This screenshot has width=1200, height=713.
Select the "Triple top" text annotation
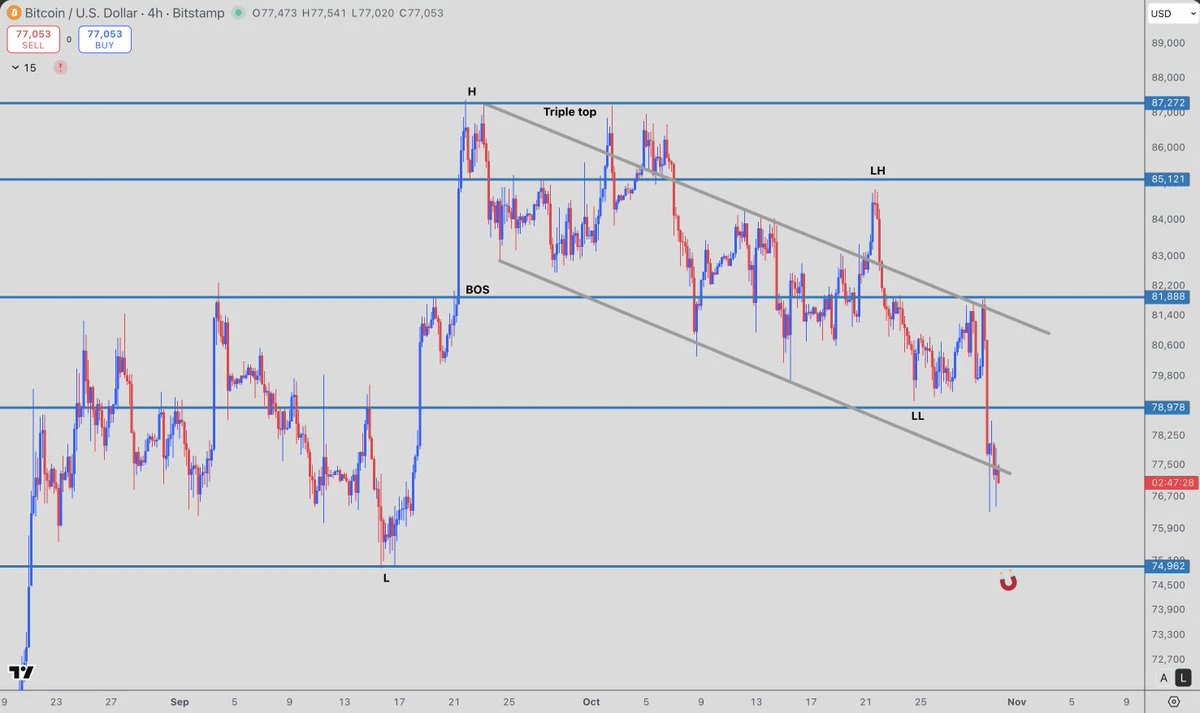[570, 112]
